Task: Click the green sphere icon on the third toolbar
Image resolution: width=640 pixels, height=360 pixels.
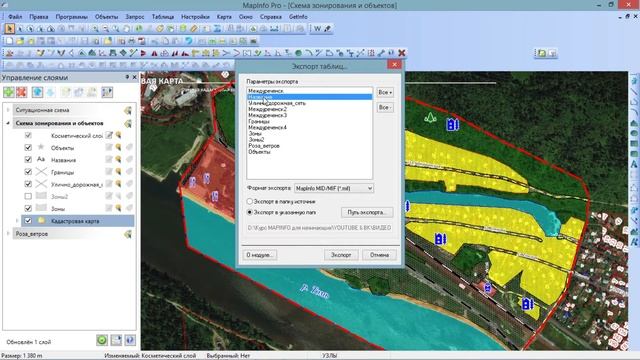Action: [x=298, y=53]
